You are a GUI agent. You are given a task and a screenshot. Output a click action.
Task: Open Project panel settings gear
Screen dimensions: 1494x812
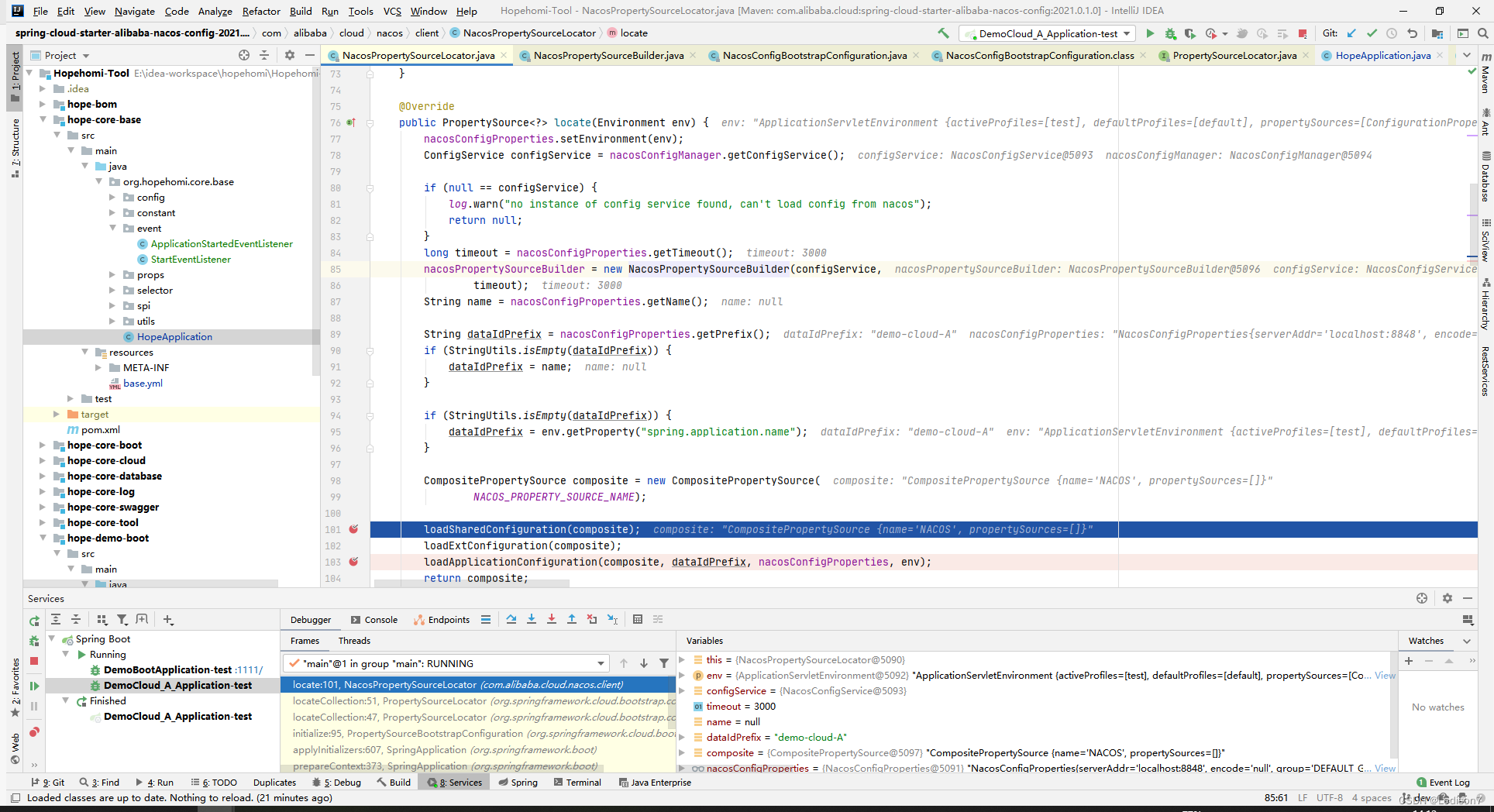tap(290, 55)
